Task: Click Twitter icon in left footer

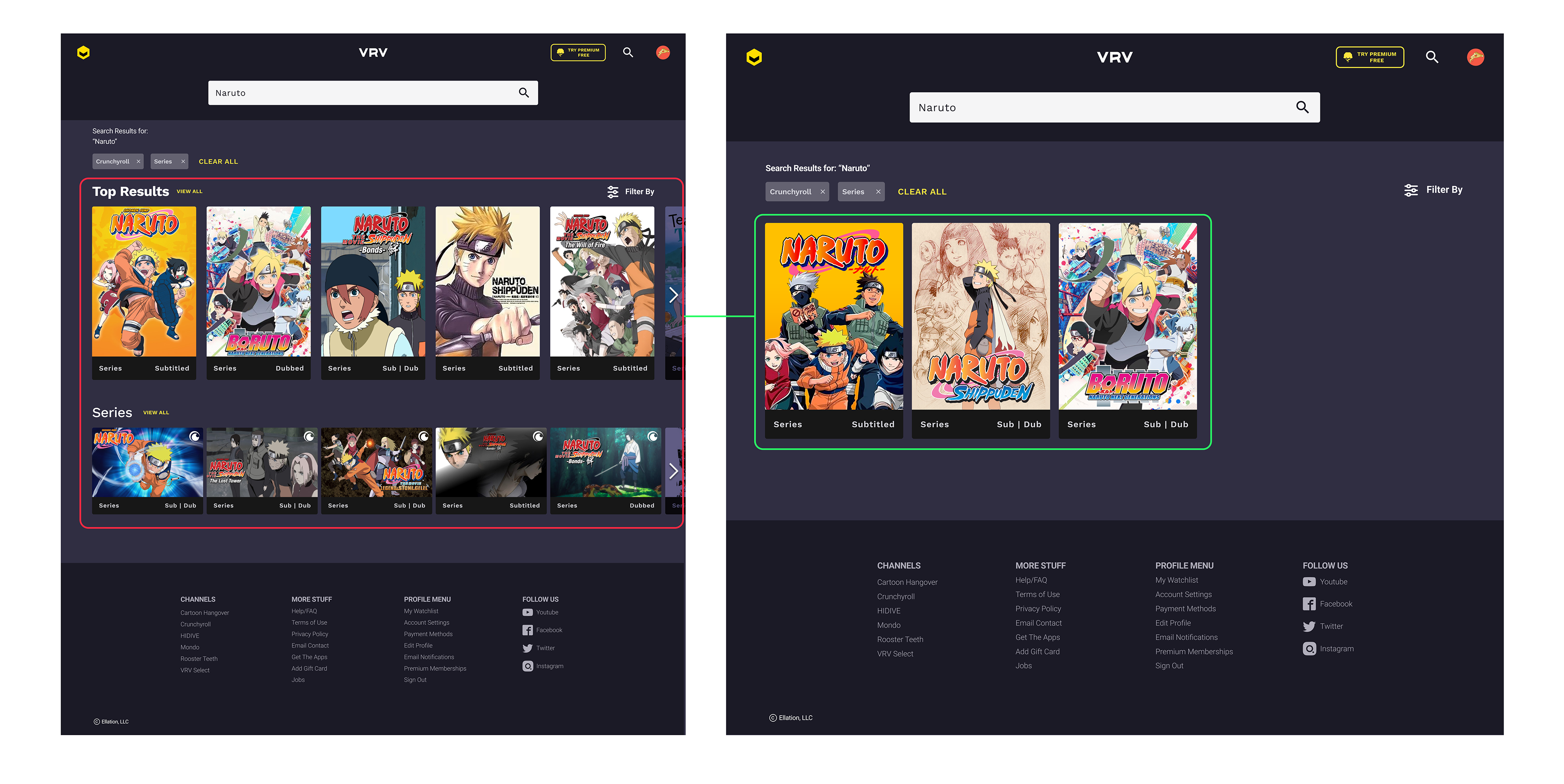Action: coord(527,648)
